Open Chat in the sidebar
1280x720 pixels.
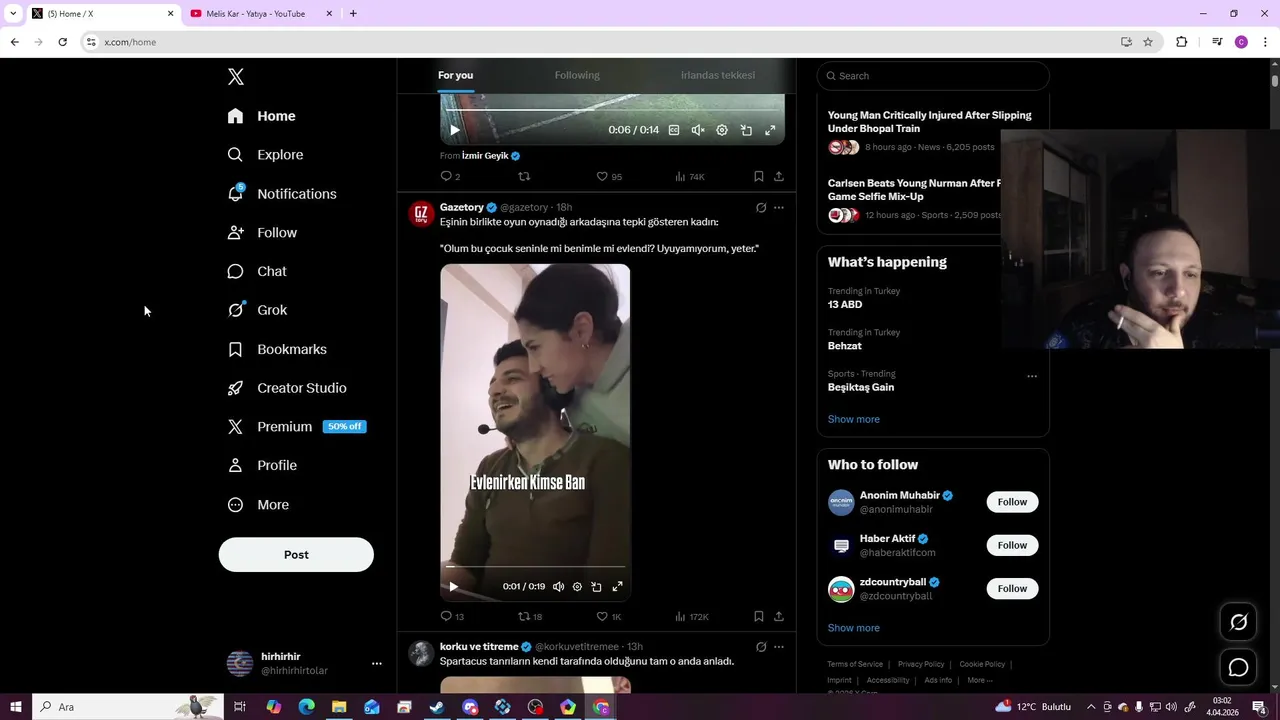pos(257,271)
